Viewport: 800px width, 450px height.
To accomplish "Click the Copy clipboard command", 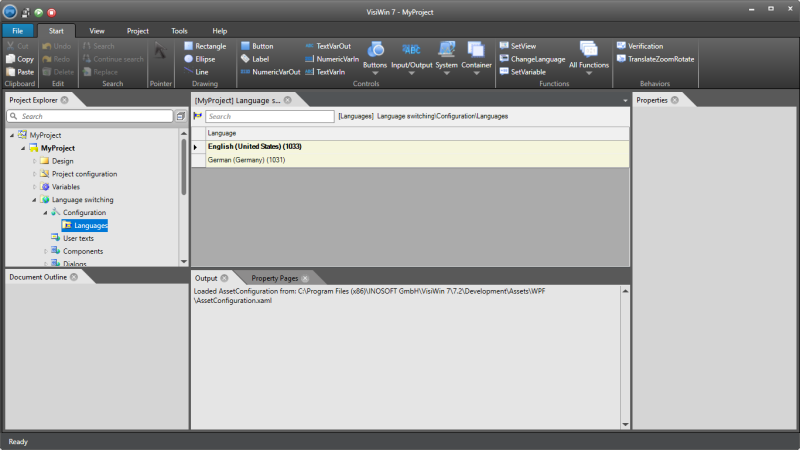I will tap(20, 59).
